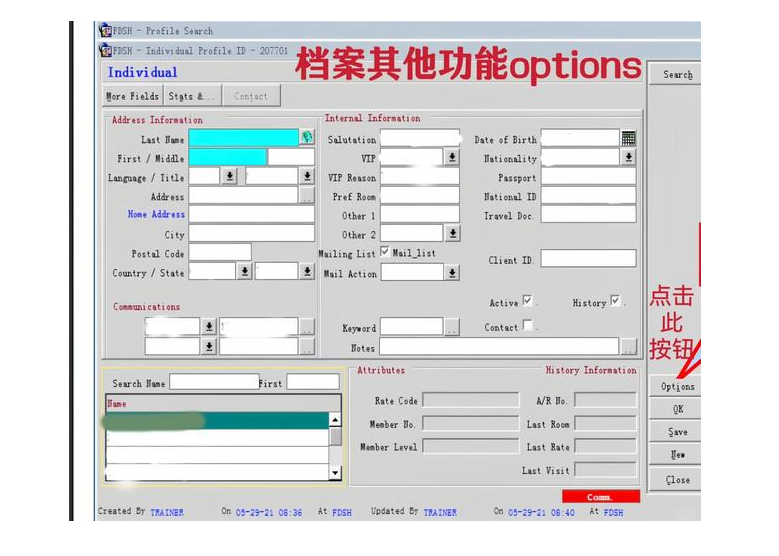Open the Options button
779x556 pixels.
[676, 386]
